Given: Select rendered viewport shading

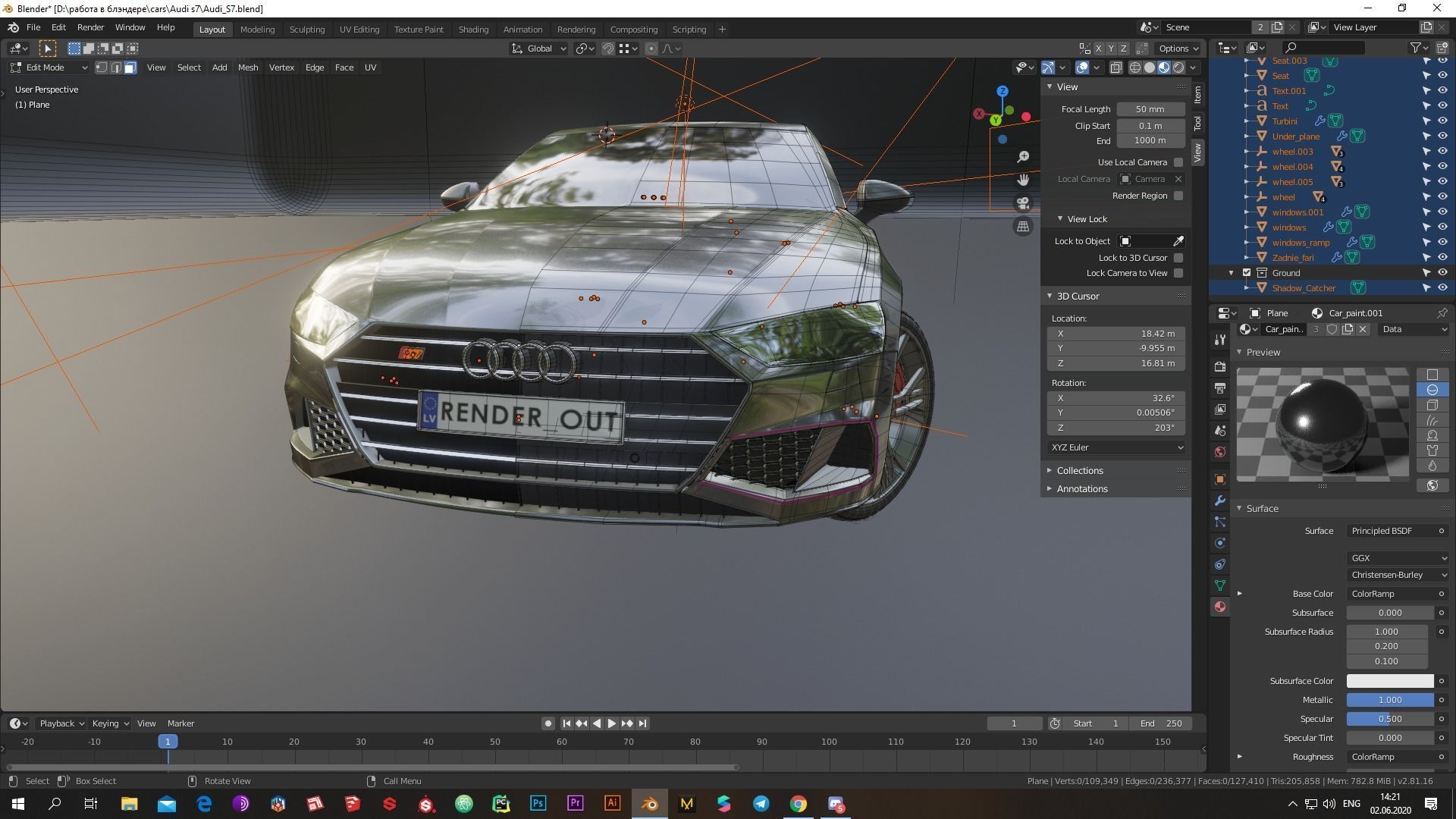Looking at the screenshot, I should click(x=1178, y=67).
